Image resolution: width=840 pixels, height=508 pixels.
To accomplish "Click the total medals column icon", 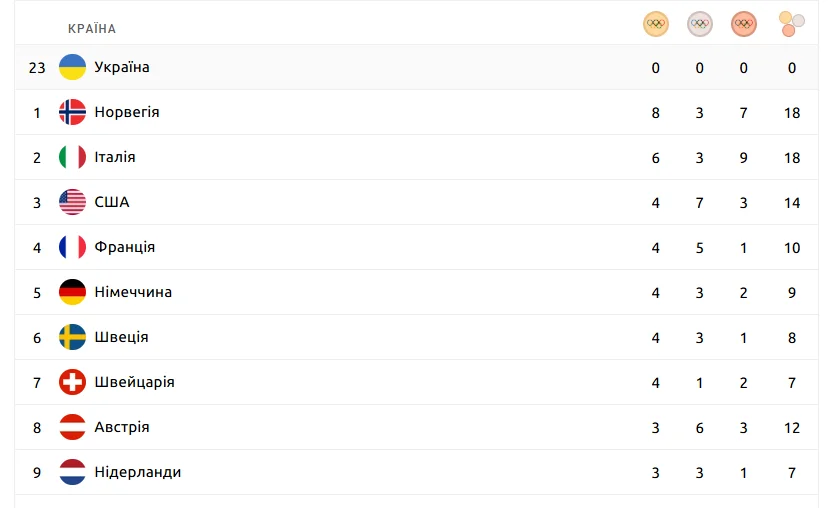I will coord(792,24).
